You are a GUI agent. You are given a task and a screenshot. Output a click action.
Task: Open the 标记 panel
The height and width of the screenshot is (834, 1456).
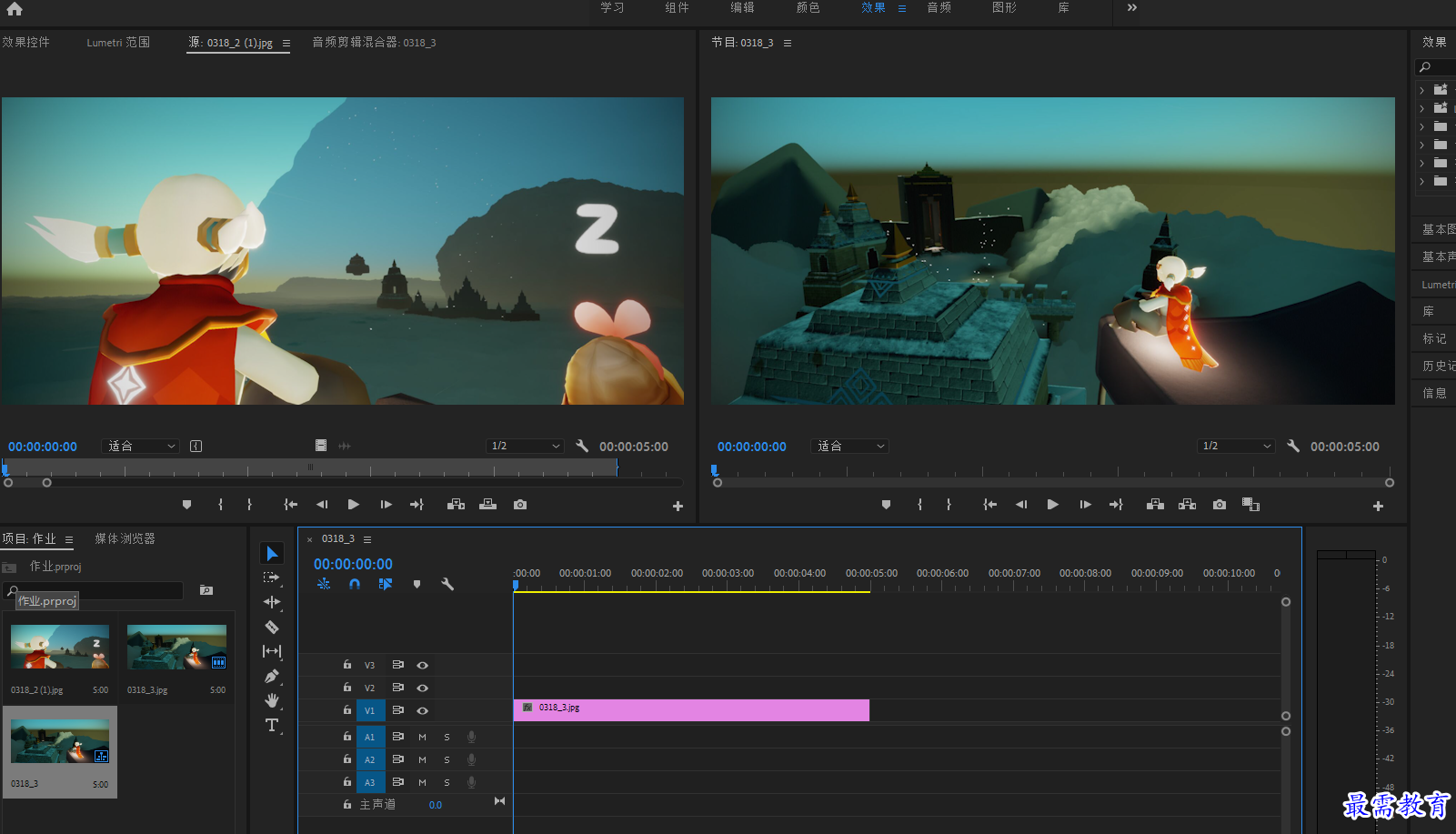1434,338
